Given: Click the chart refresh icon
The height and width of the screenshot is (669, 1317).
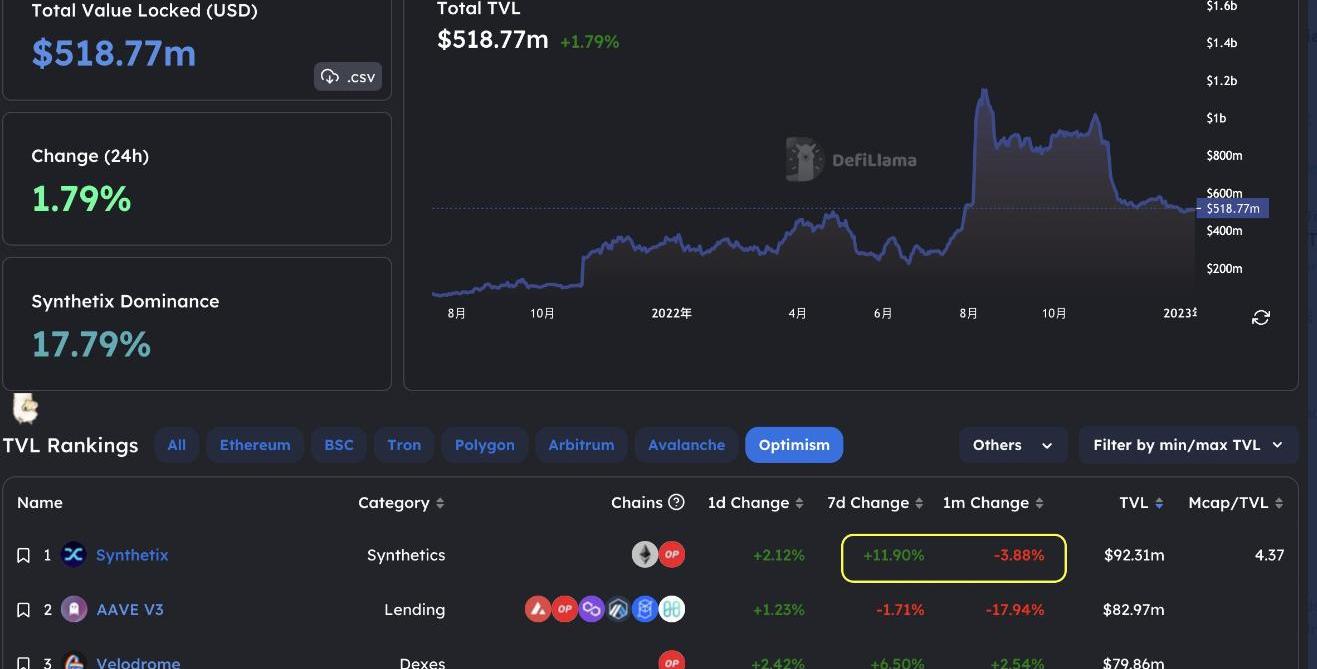Looking at the screenshot, I should (x=1261, y=317).
